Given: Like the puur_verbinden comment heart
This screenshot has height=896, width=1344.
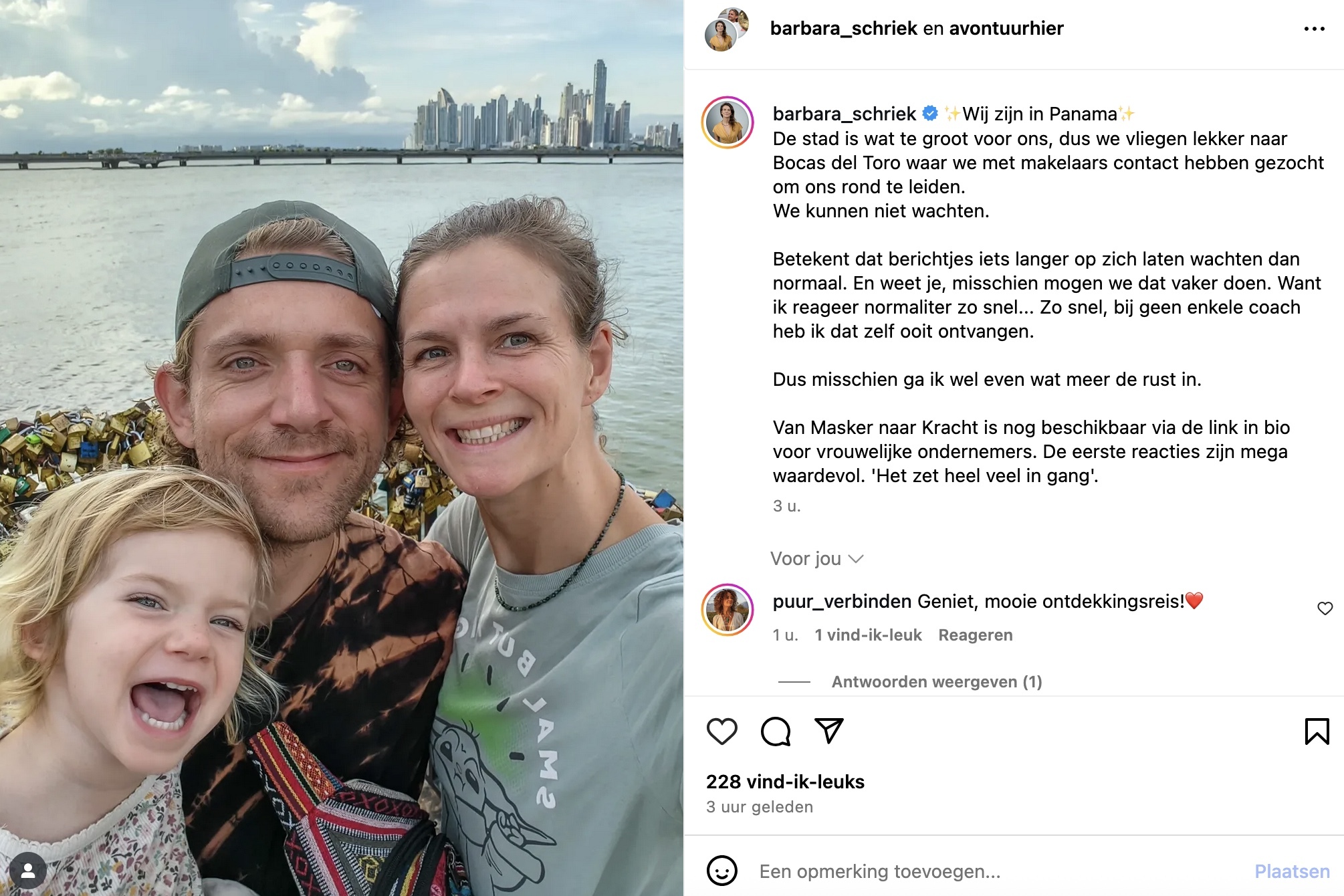Looking at the screenshot, I should coord(1325,608).
